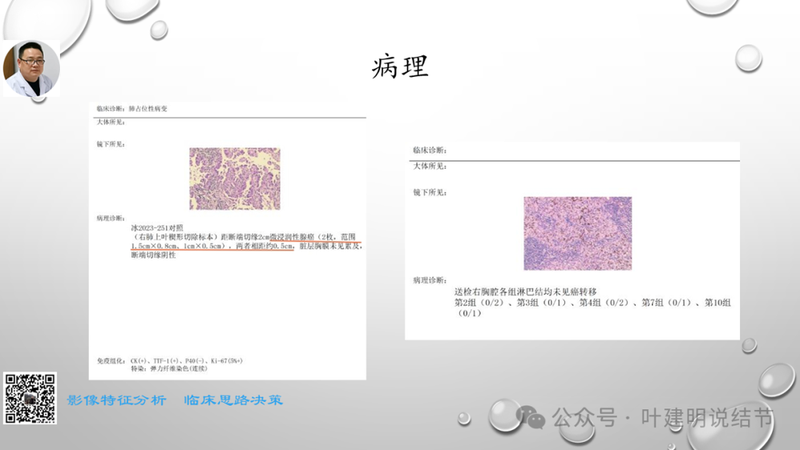Click the 临床诊断: 肺占位性病变 header in left report
The width and height of the screenshot is (800, 450).
point(138,107)
